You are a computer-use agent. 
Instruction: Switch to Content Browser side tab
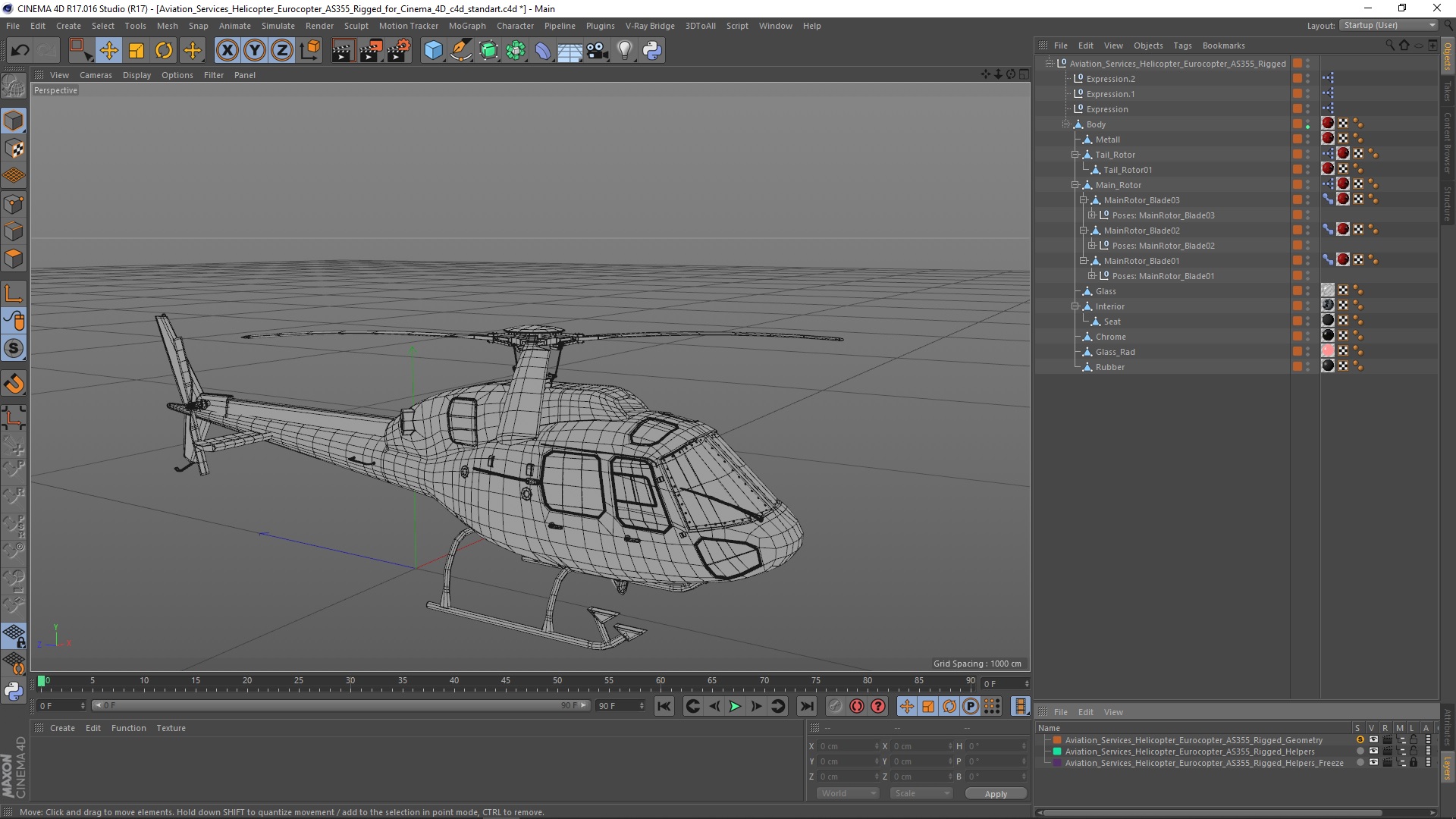[1447, 143]
